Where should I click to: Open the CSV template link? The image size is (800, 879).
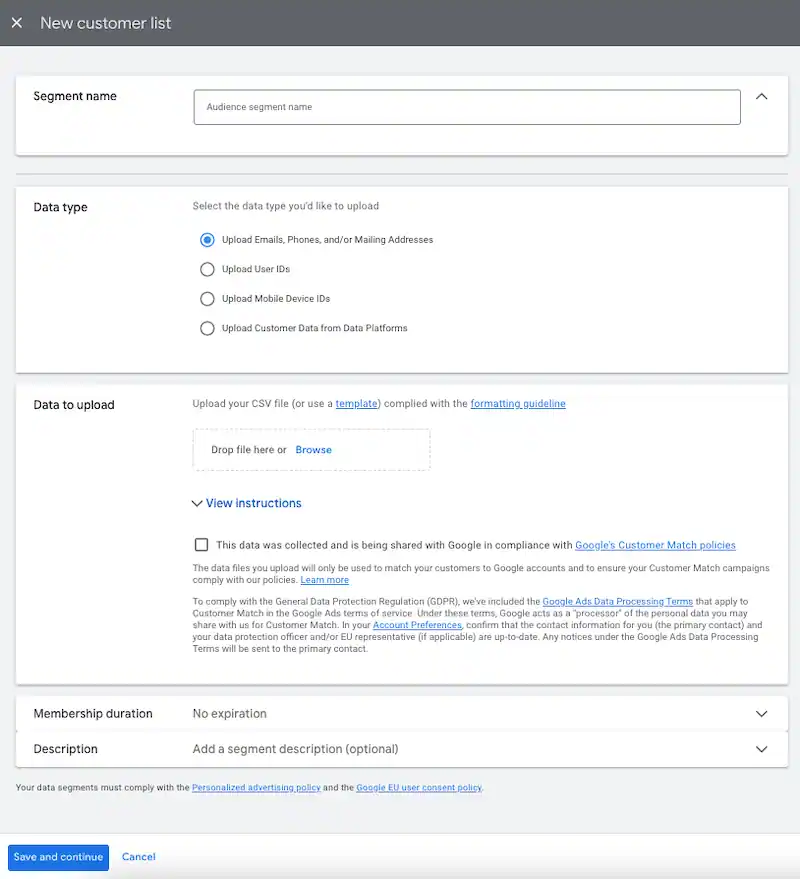356,404
